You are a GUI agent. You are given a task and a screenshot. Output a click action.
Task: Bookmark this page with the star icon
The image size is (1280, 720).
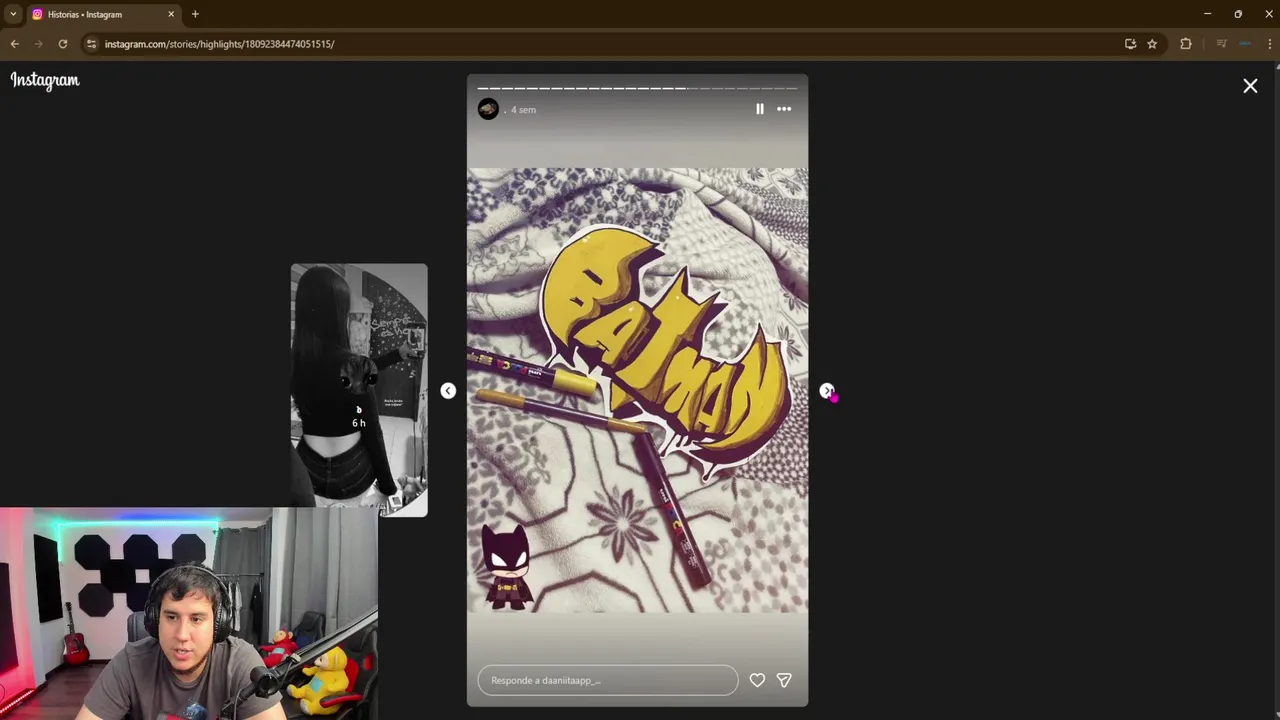click(x=1152, y=44)
